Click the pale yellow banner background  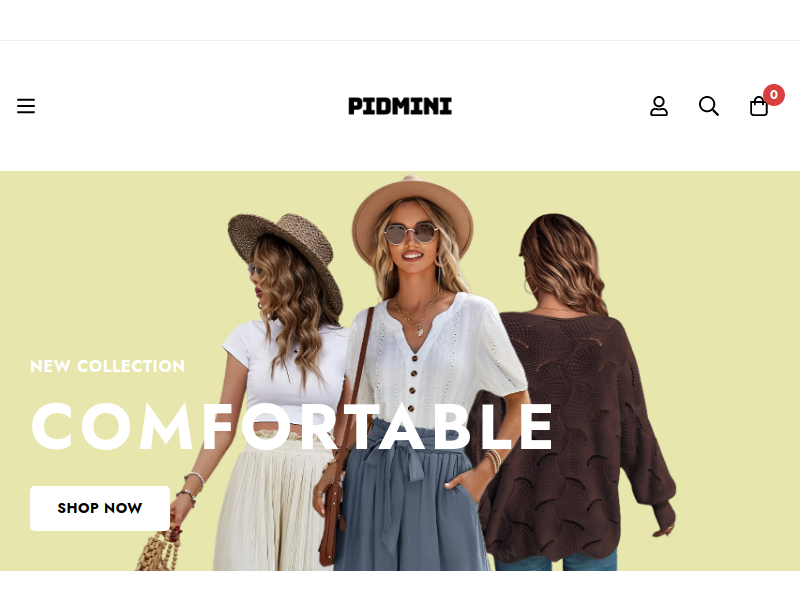(x=102, y=255)
